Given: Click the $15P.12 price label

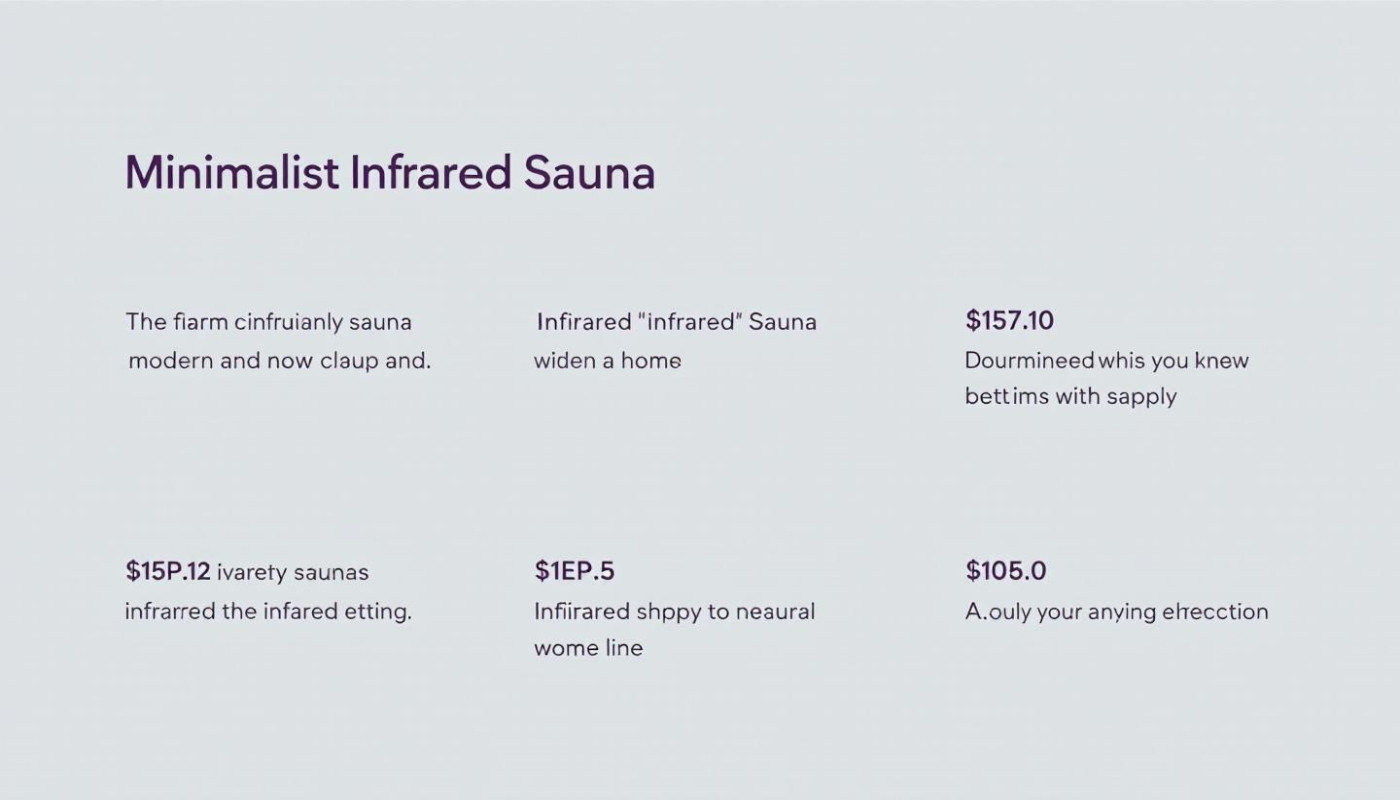Looking at the screenshot, I should tap(167, 572).
